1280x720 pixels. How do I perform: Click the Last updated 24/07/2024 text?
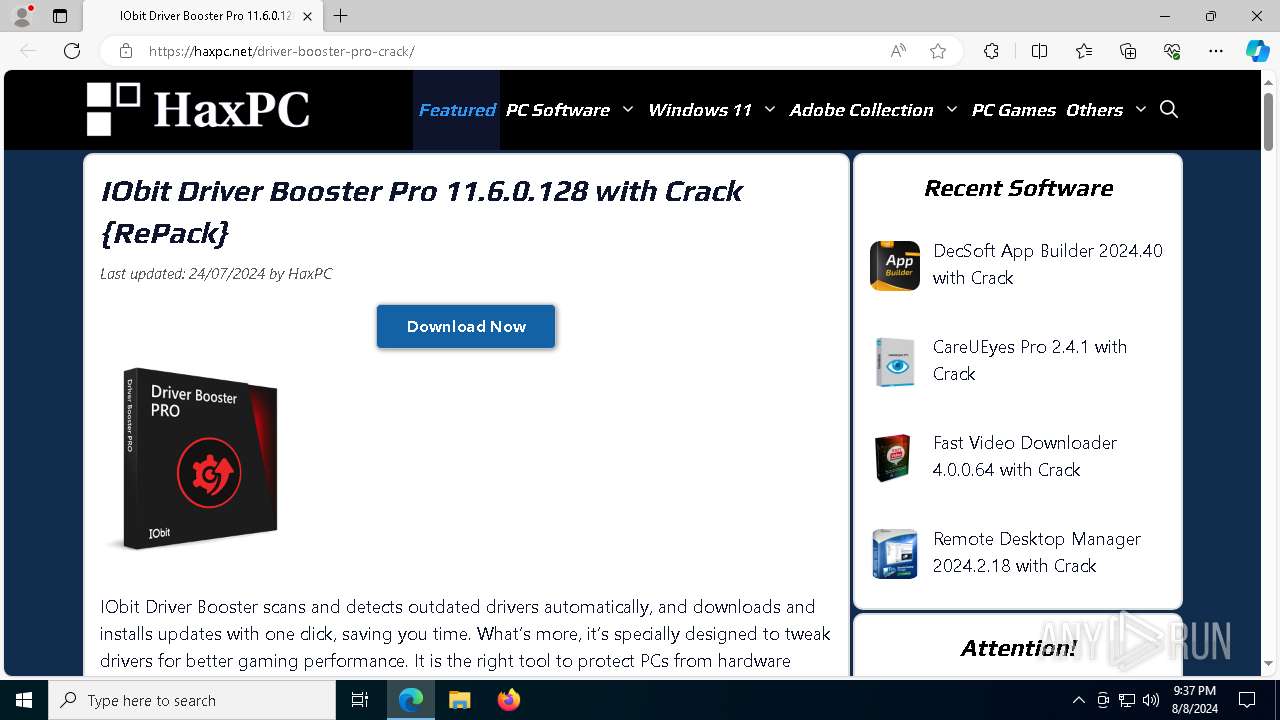[216, 273]
